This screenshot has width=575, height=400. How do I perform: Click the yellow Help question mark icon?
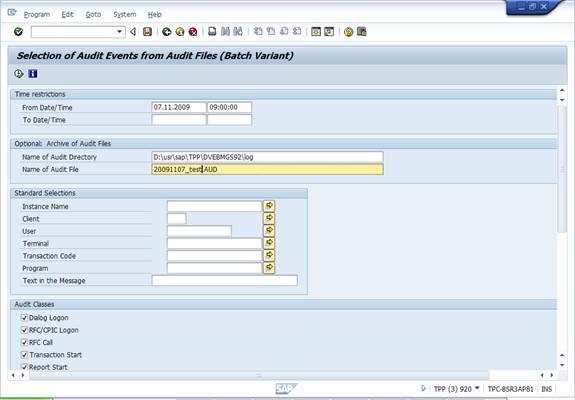pyautogui.click(x=348, y=32)
